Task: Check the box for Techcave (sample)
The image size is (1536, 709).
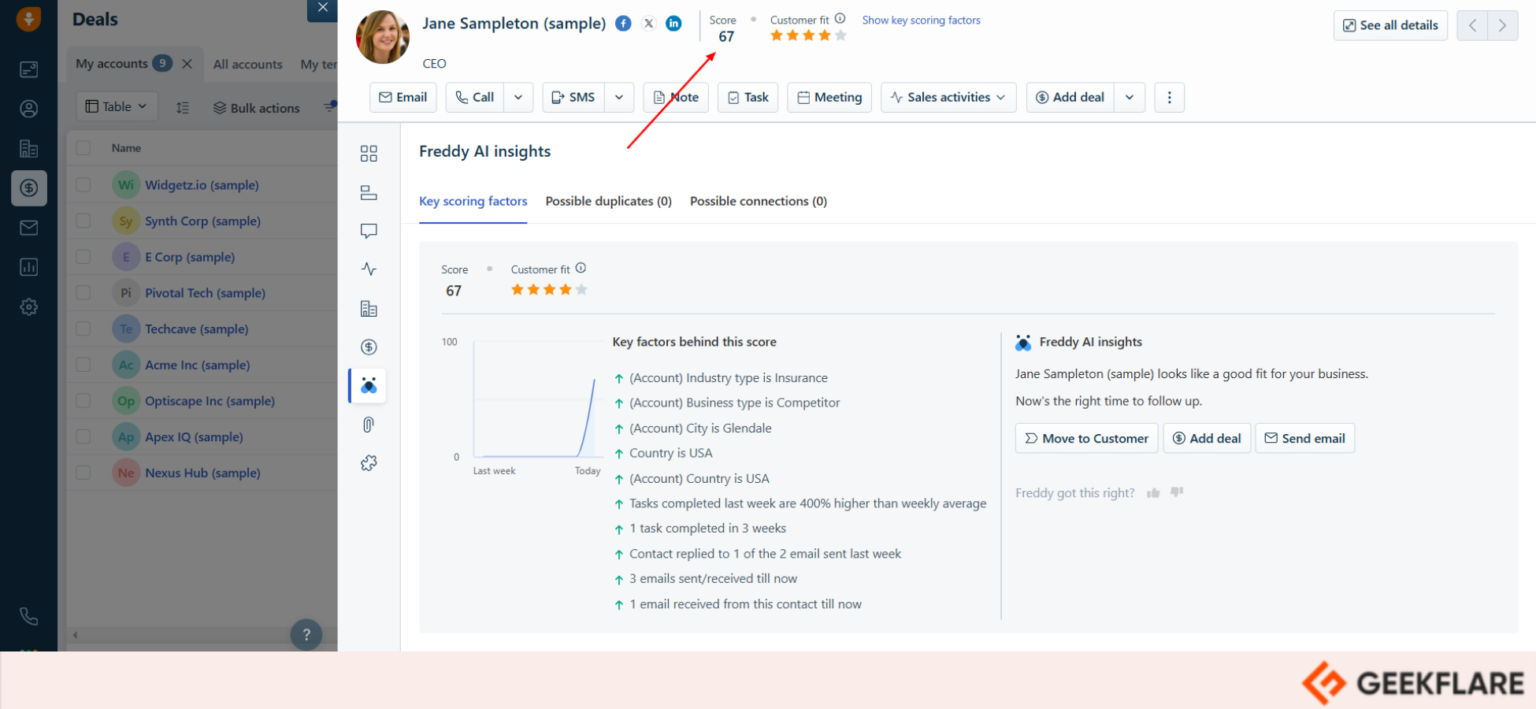Action: click(83, 329)
